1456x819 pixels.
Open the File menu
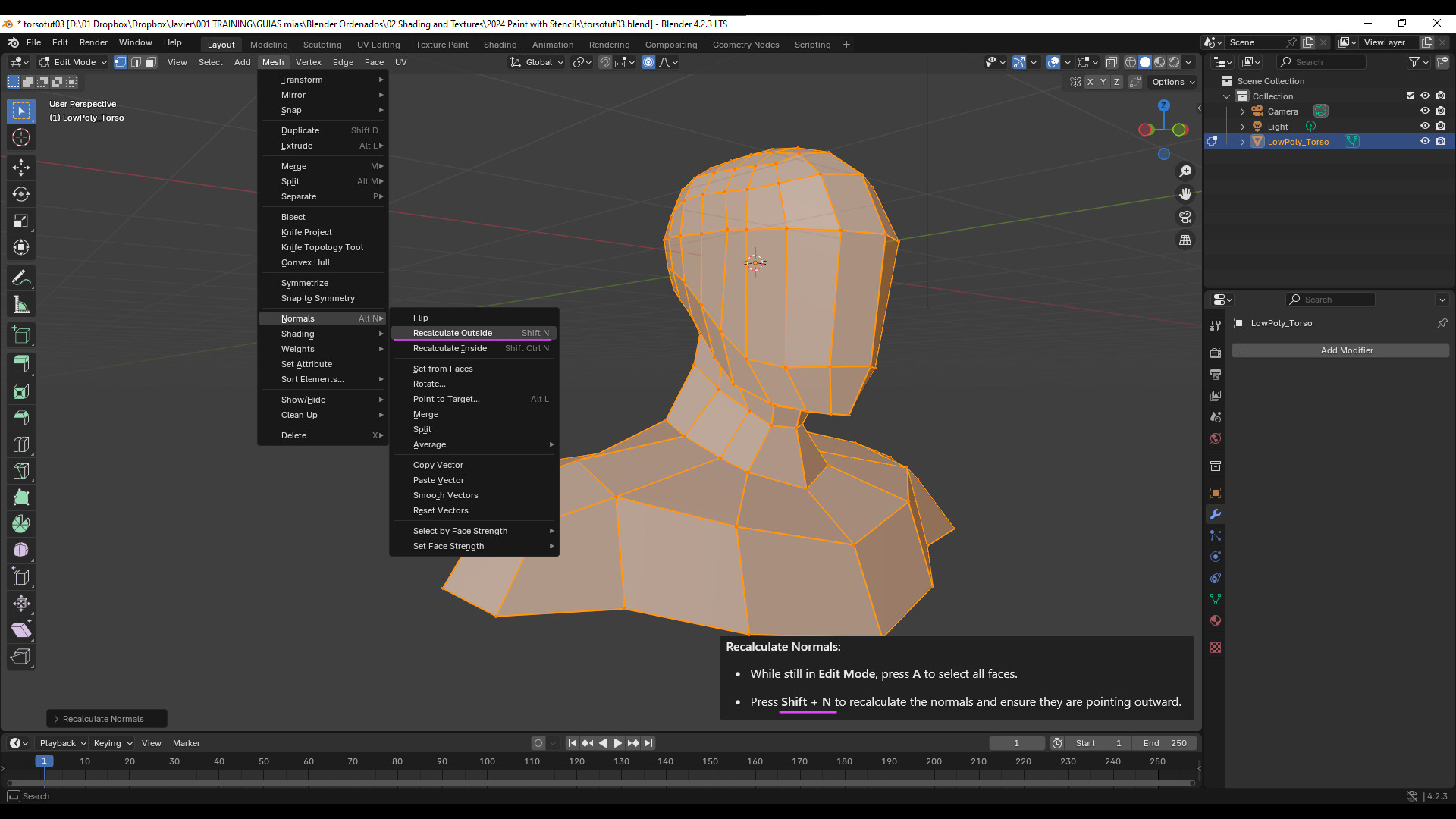click(33, 42)
